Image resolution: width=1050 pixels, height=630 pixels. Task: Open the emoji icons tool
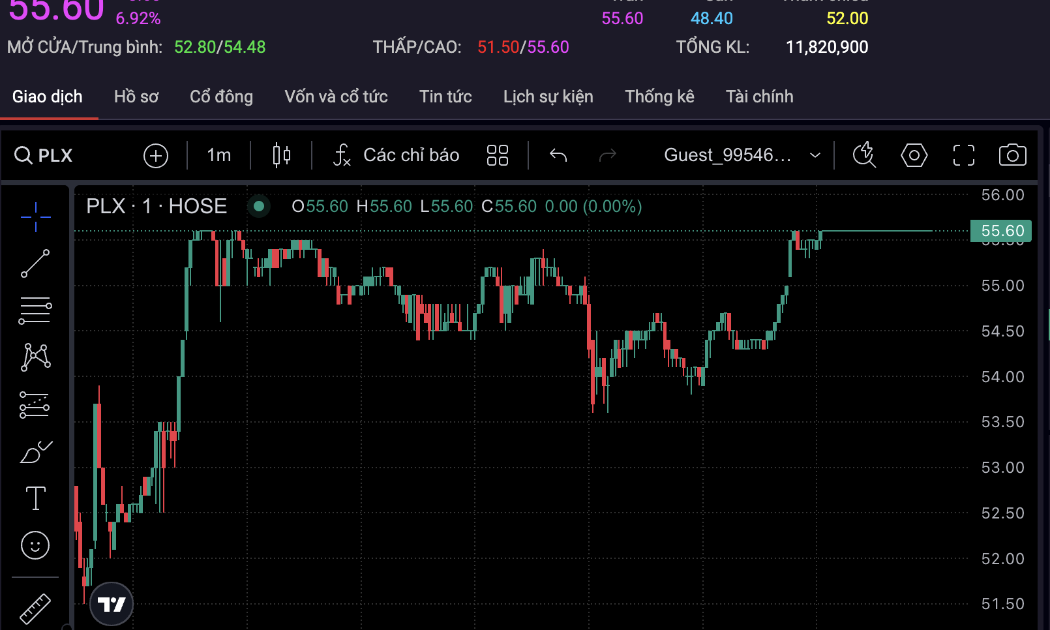tap(35, 545)
